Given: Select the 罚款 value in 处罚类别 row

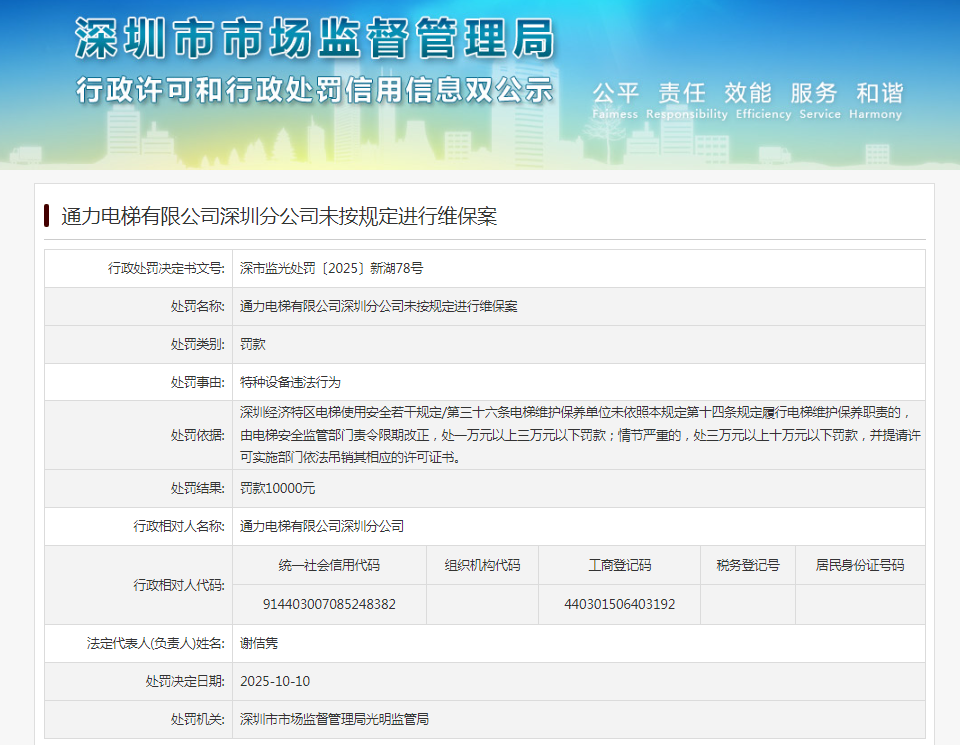Looking at the screenshot, I should (x=253, y=344).
